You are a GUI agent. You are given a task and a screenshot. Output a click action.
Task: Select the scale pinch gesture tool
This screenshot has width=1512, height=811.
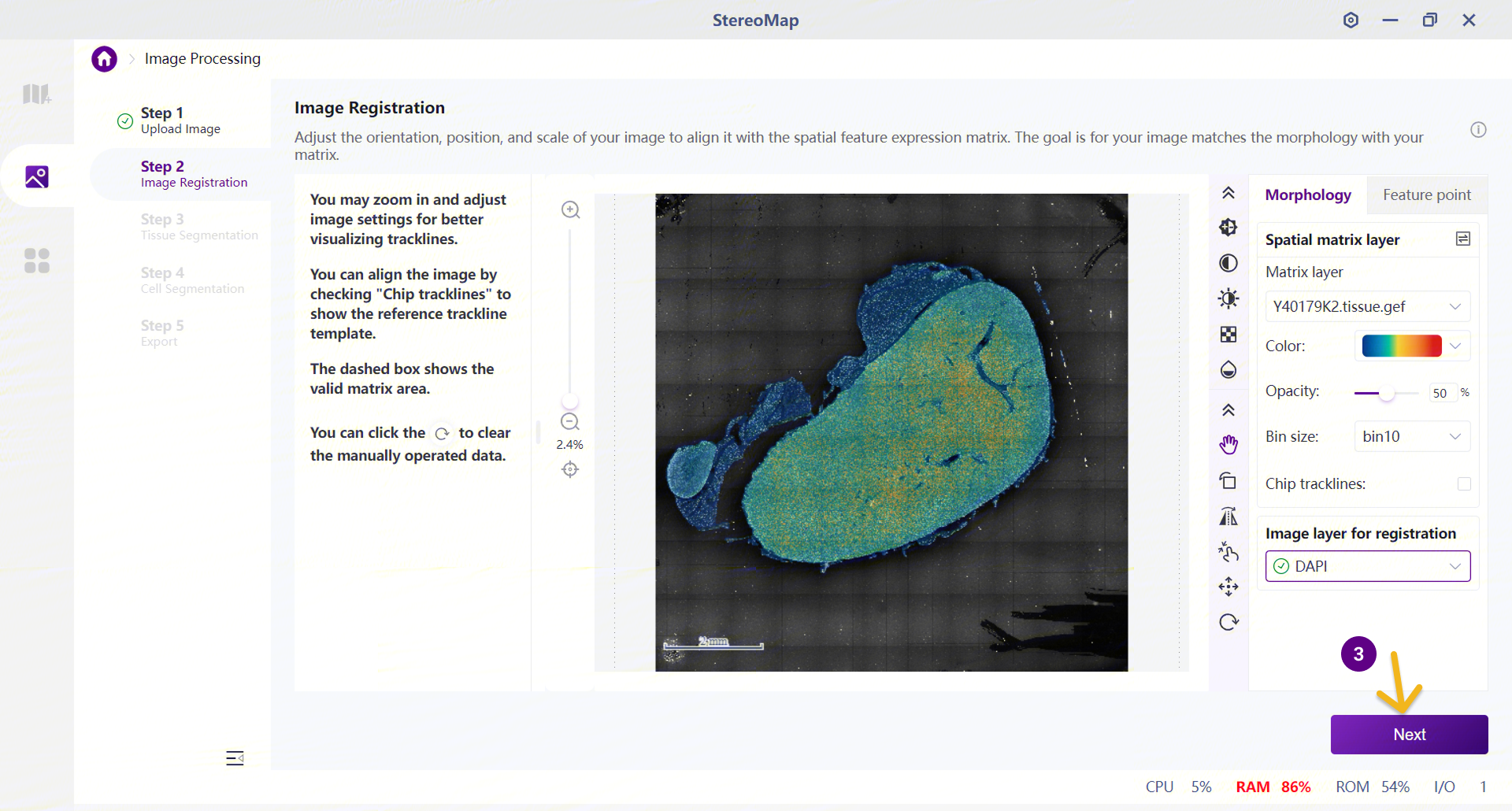point(1228,551)
